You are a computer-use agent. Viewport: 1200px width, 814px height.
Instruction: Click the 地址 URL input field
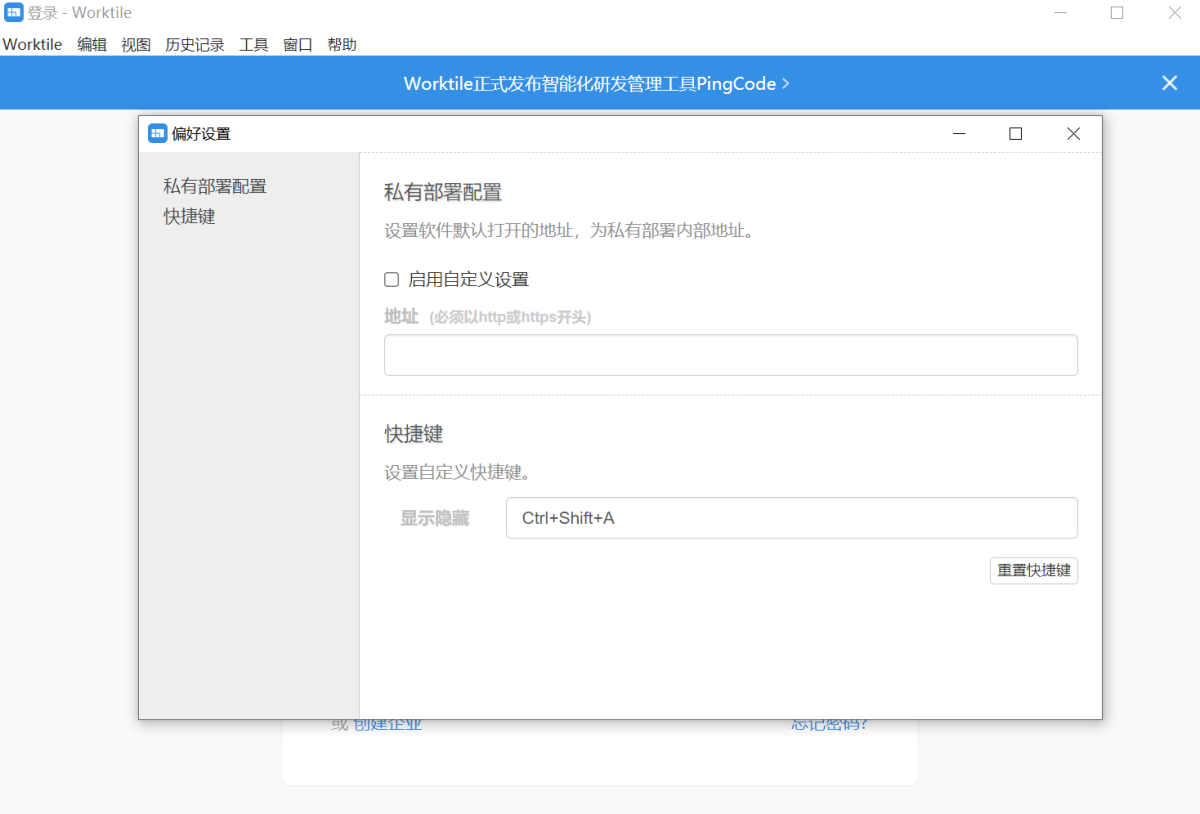coord(731,355)
